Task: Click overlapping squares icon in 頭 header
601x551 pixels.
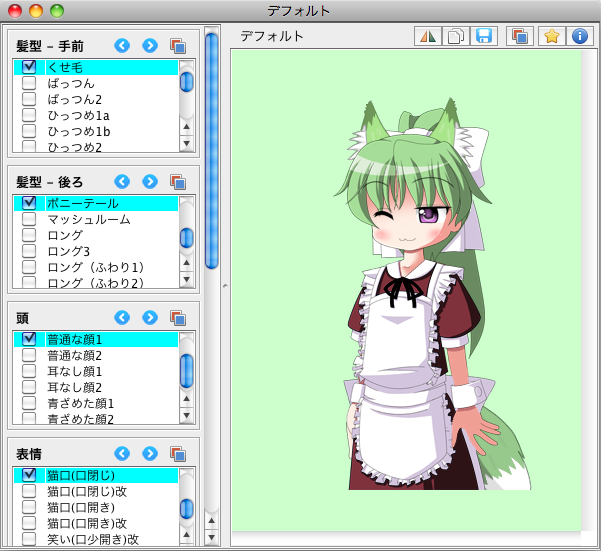Action: [178, 317]
